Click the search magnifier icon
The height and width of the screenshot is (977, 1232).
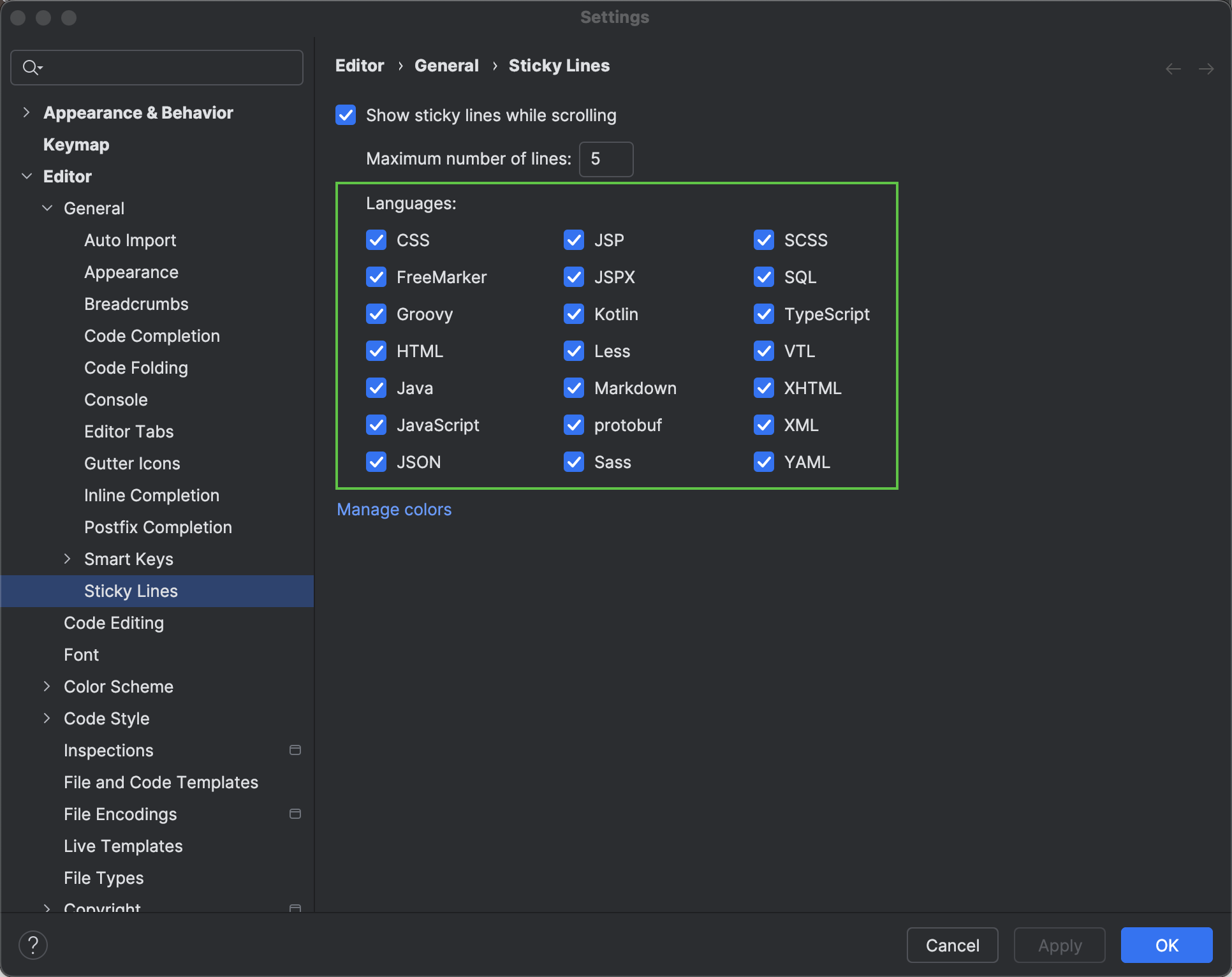(30, 67)
